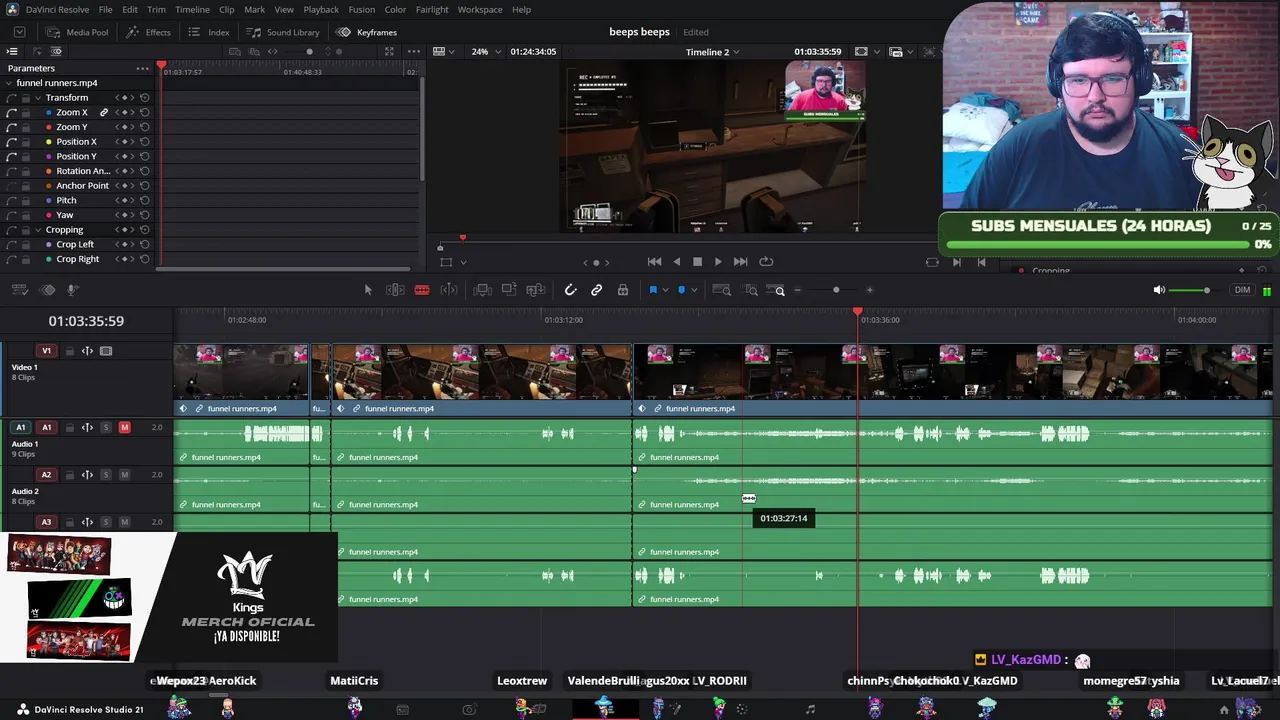
Task: Solo the Audio 1 track
Action: (x=106, y=428)
